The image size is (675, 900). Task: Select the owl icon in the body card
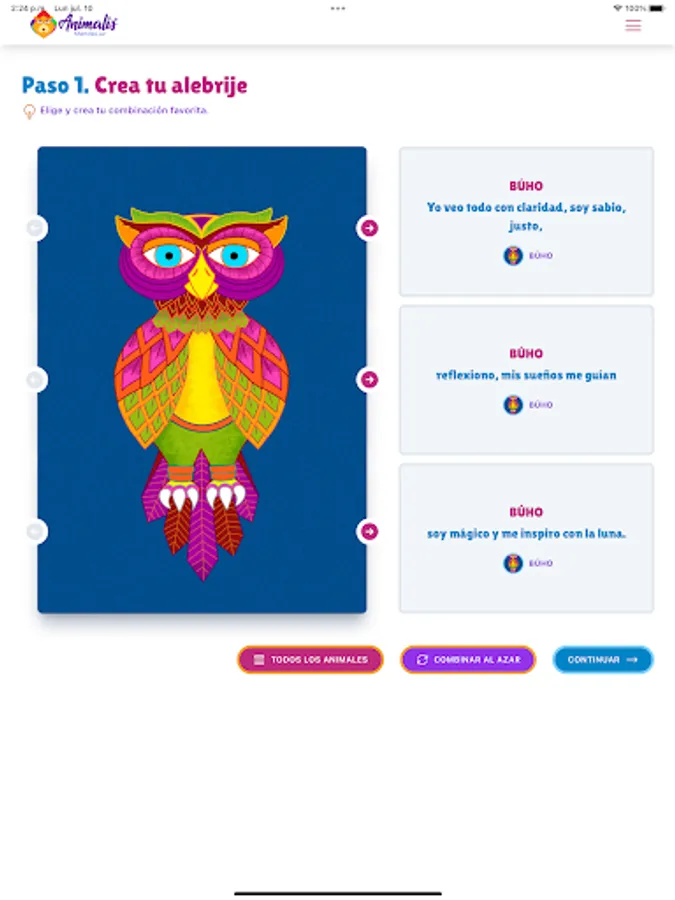point(513,405)
